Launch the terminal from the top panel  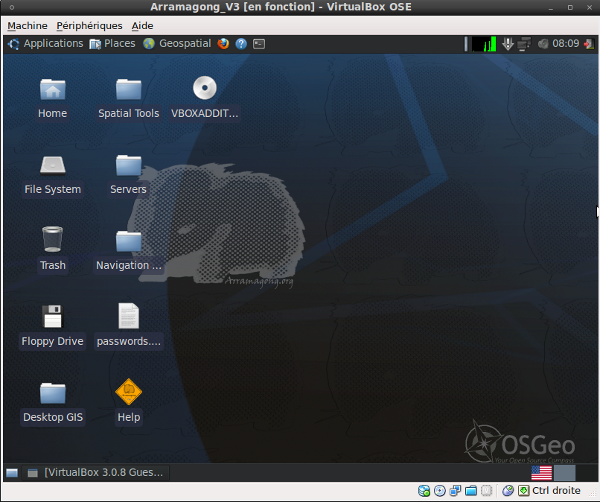pos(259,44)
